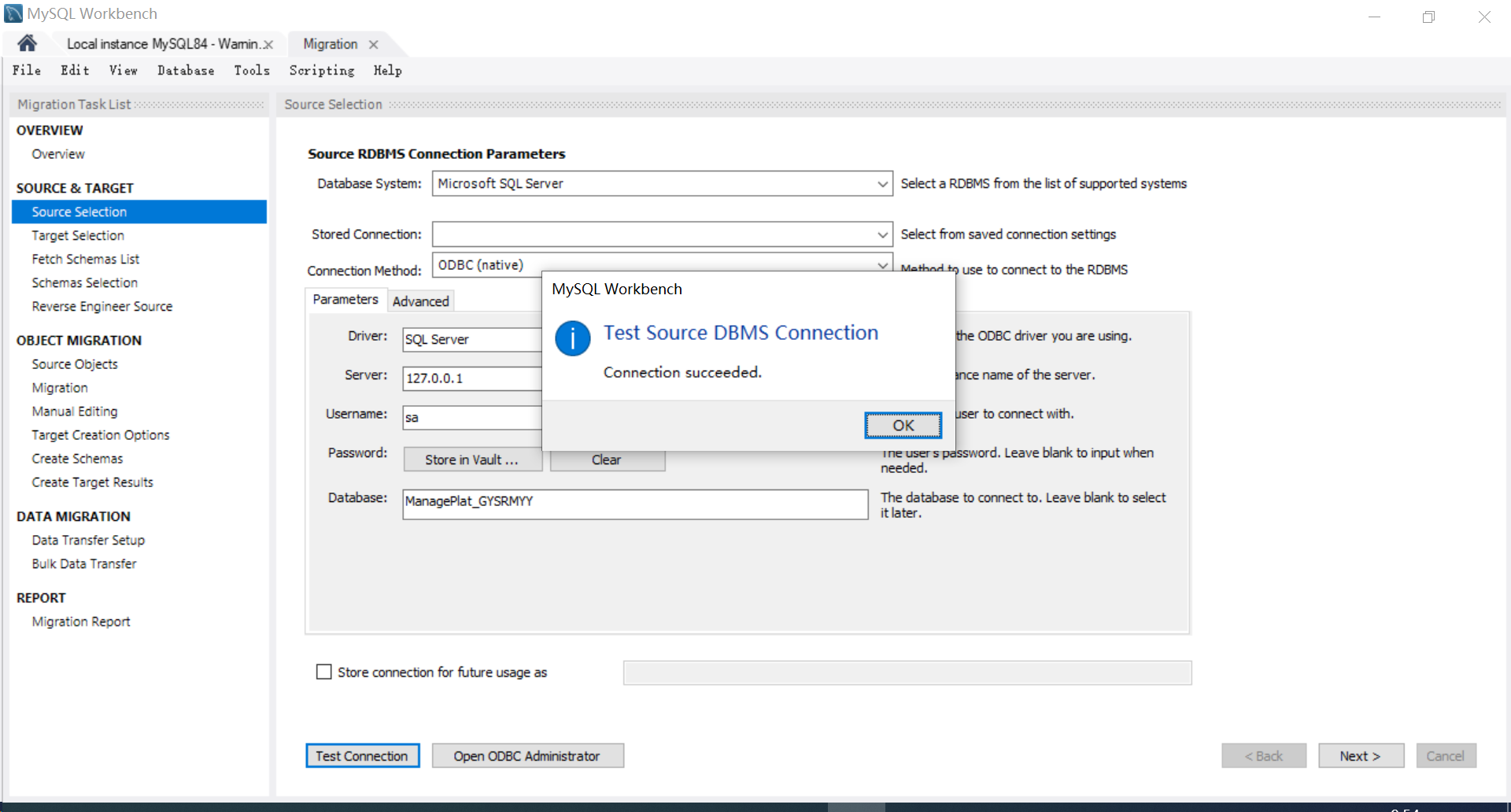1511x812 pixels.
Task: Select Target Selection in the task list
Action: tap(78, 235)
